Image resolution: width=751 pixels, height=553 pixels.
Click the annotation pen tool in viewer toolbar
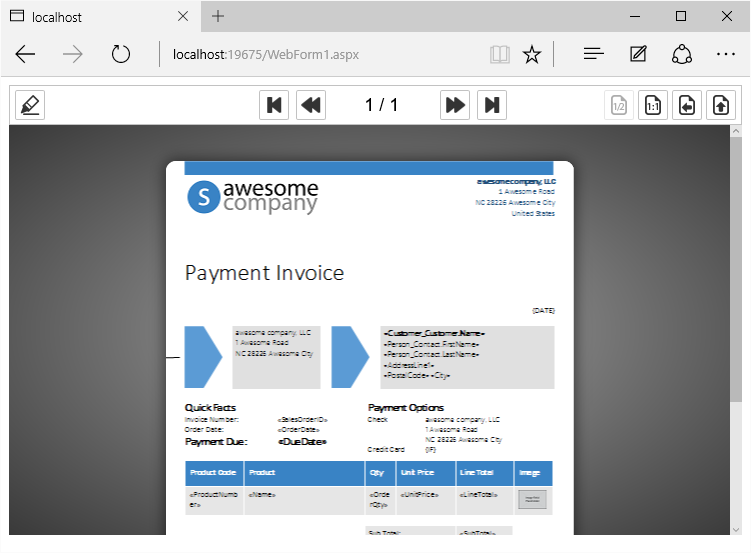coord(30,105)
